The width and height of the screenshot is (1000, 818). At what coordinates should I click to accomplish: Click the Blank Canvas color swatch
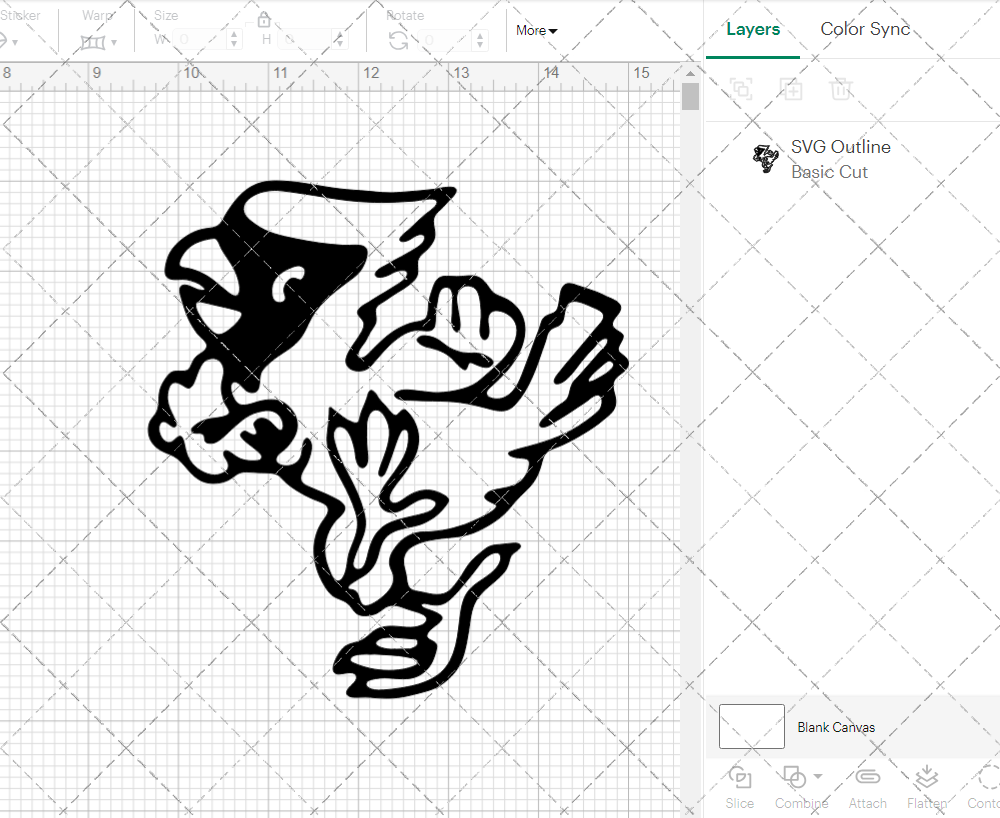click(x=752, y=726)
